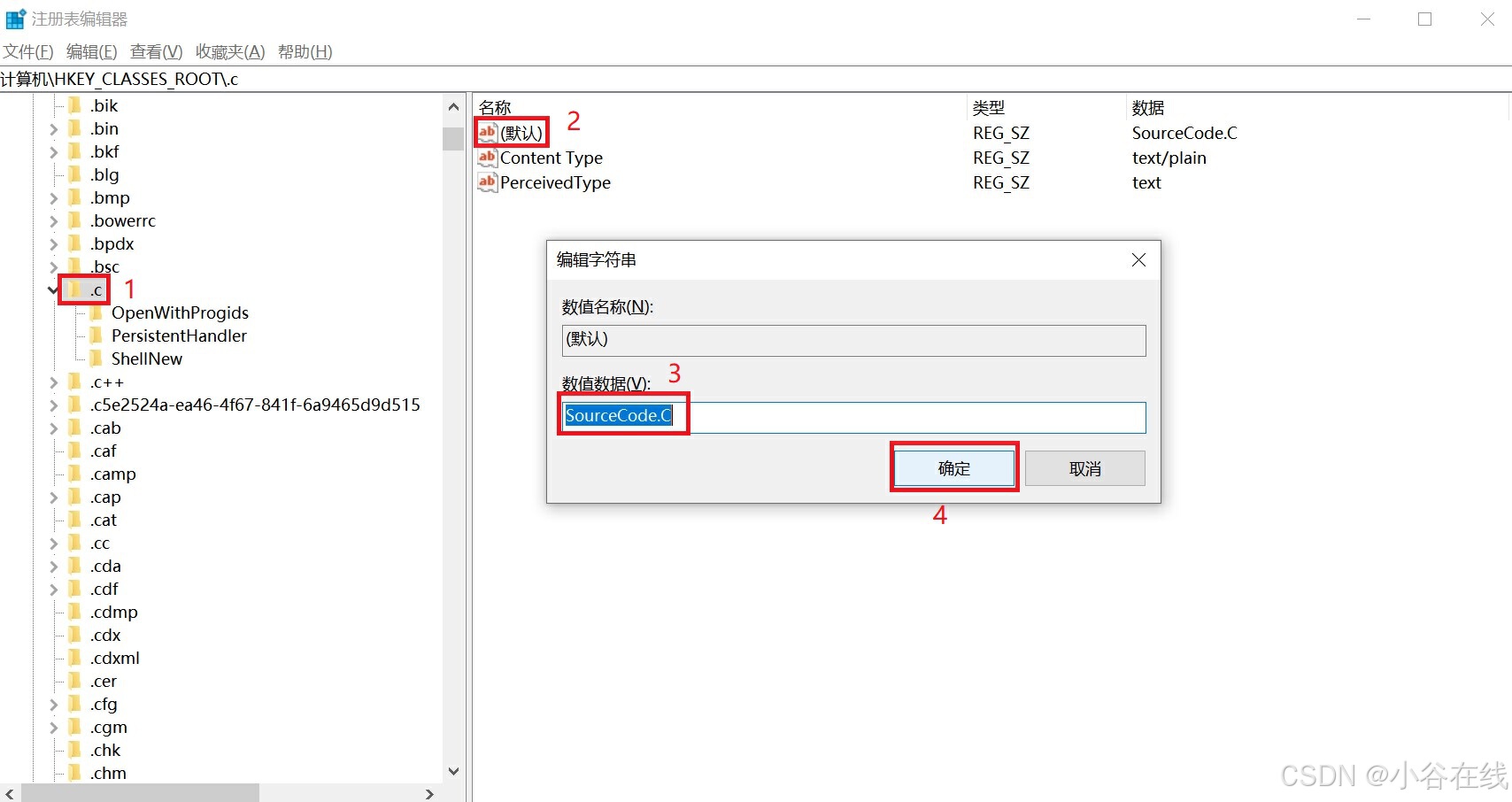Click the folder icon of .bik key
1512x802 pixels.
coord(75,105)
